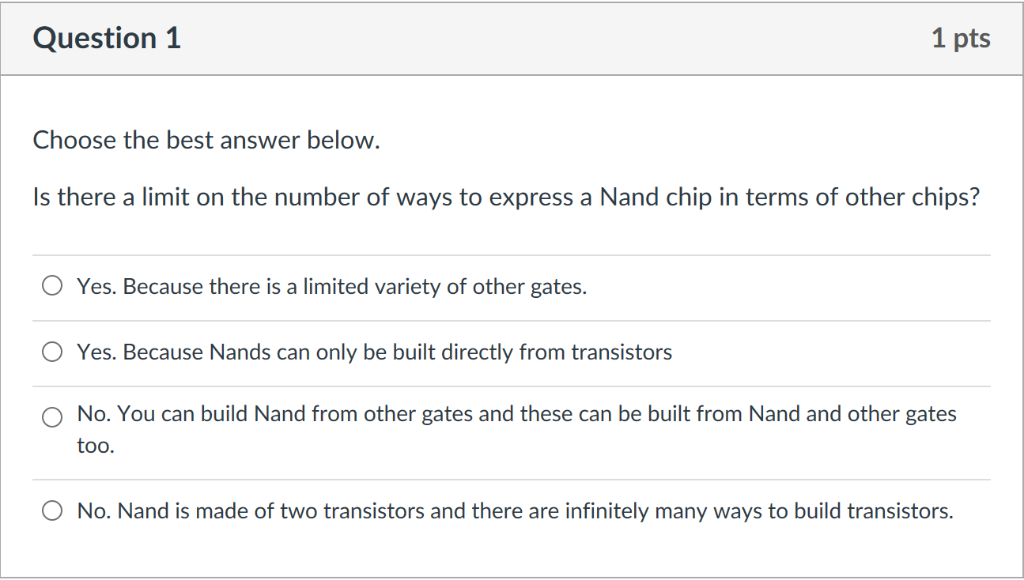Select the radio button beside the second 'Yes' option
Viewport: 1024px width, 580px height.
(51, 351)
